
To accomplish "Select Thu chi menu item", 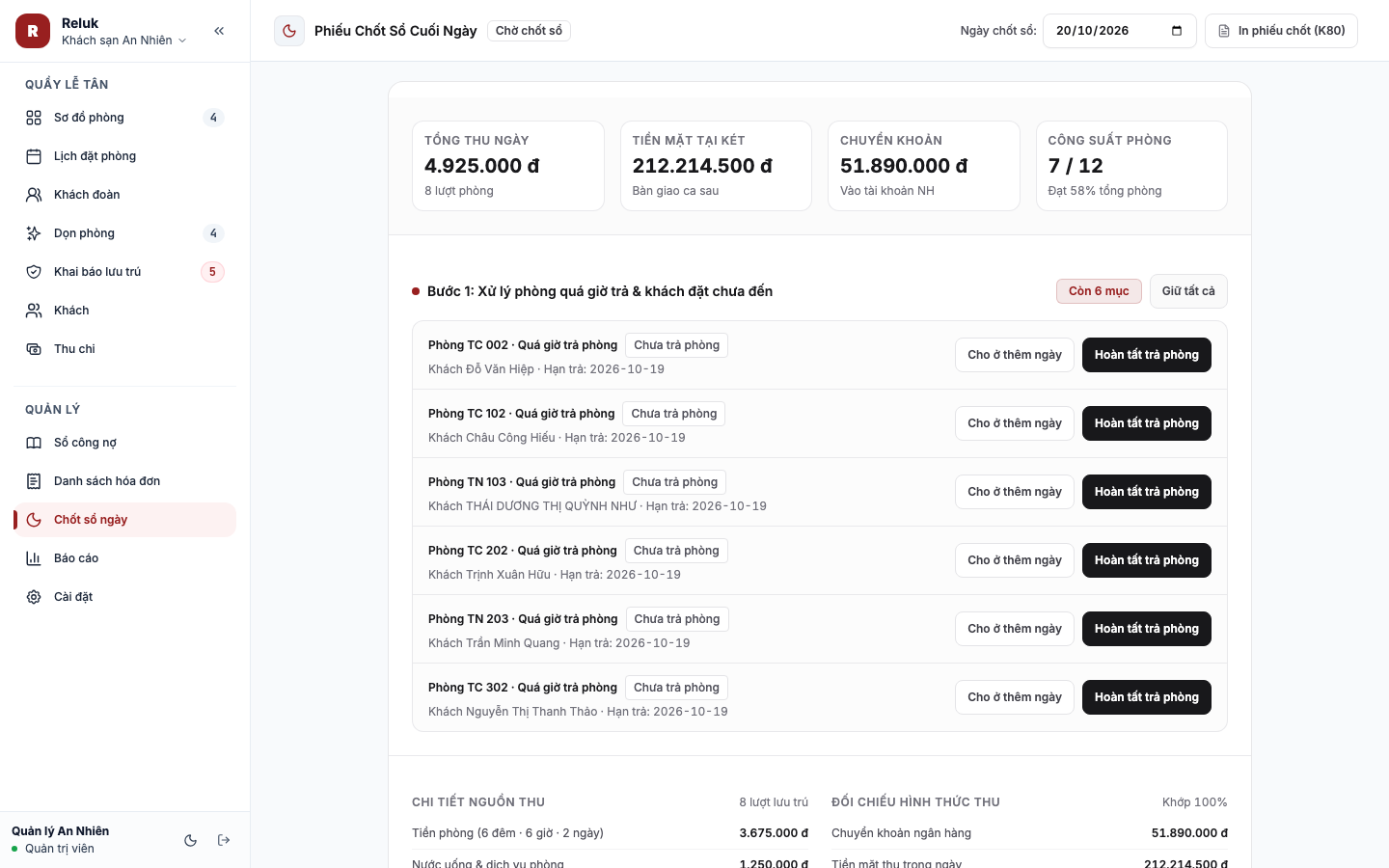I will (x=125, y=349).
